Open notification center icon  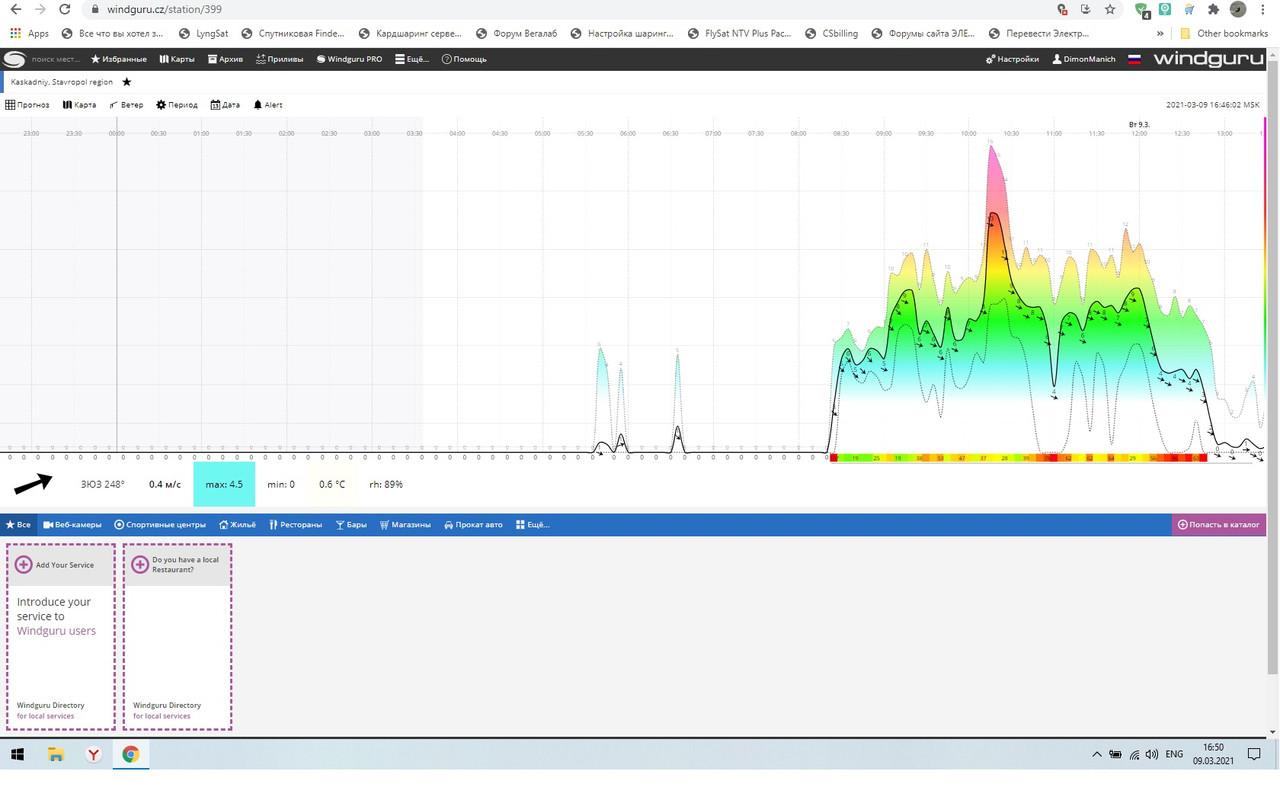(x=1255, y=755)
